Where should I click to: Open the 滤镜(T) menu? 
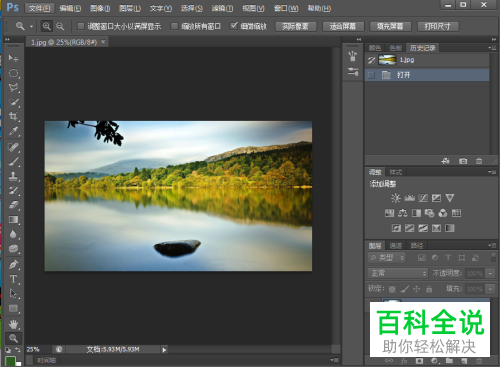(222, 8)
